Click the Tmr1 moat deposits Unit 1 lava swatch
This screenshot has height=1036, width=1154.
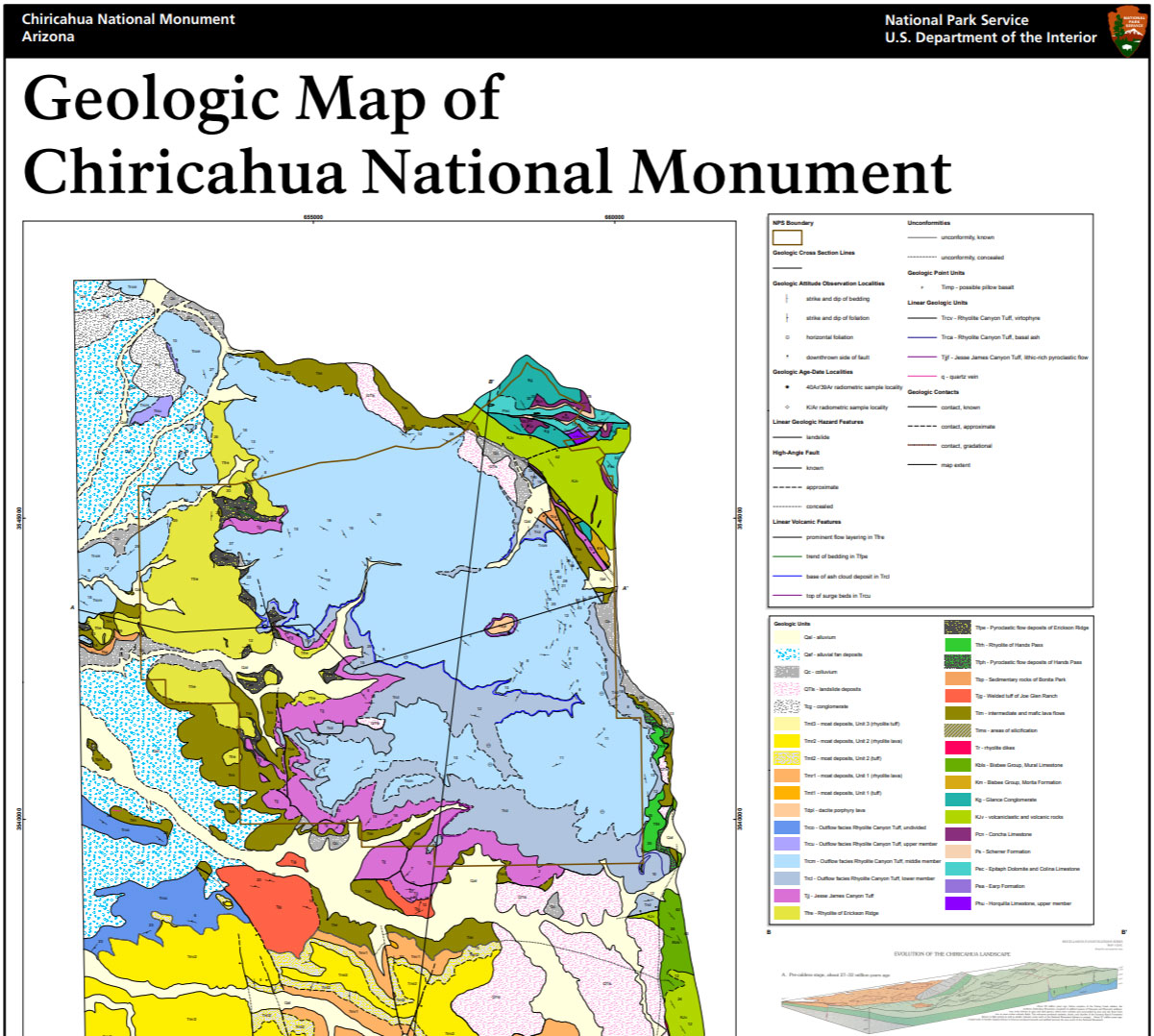(787, 776)
